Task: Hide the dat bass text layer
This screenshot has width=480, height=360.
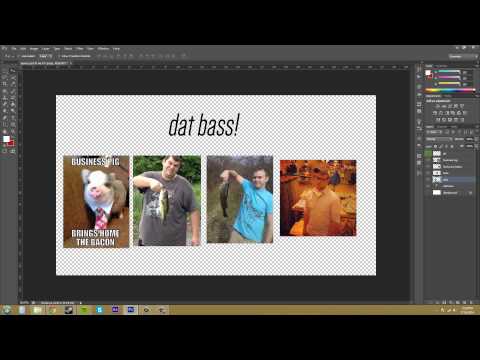Action: click(428, 186)
